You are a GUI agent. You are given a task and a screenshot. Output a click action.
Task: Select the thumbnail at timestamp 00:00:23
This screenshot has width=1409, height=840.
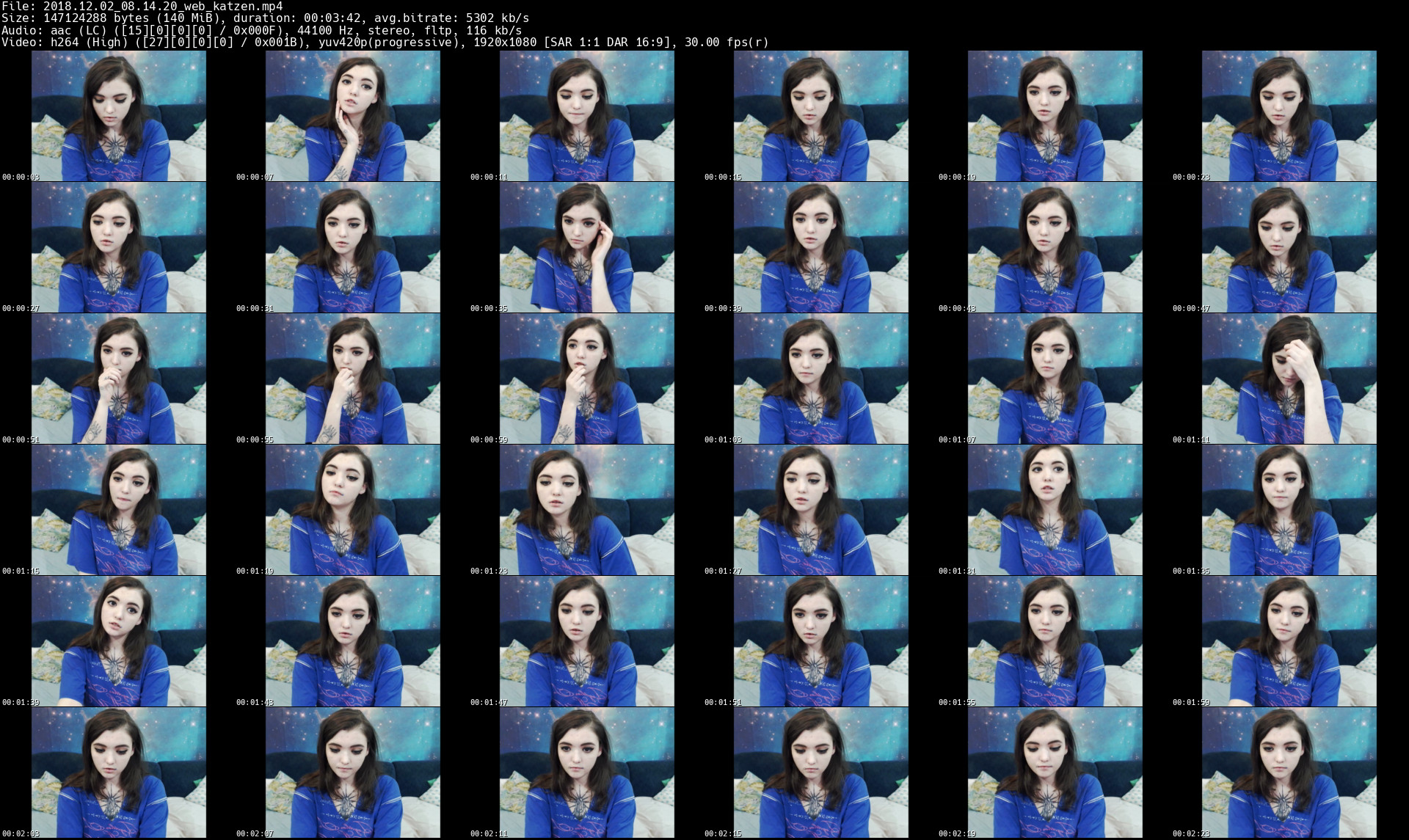pos(1289,116)
